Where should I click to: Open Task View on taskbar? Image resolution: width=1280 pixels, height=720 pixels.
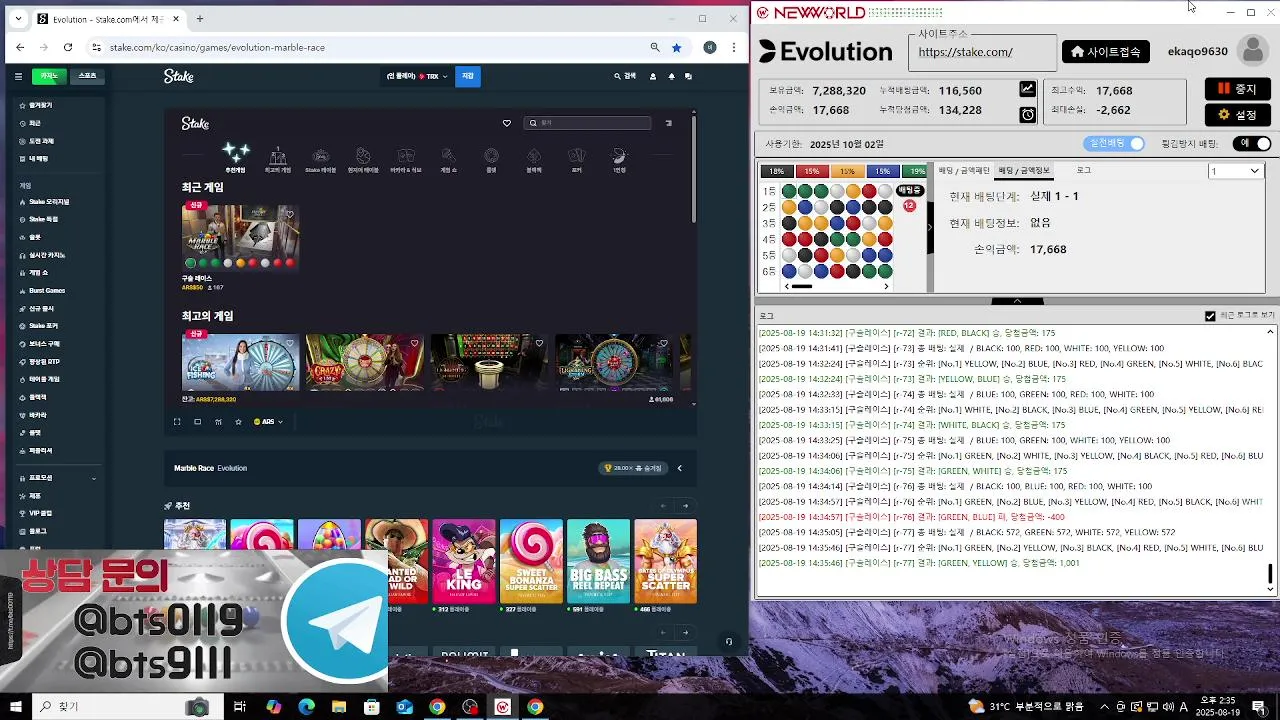coord(240,707)
